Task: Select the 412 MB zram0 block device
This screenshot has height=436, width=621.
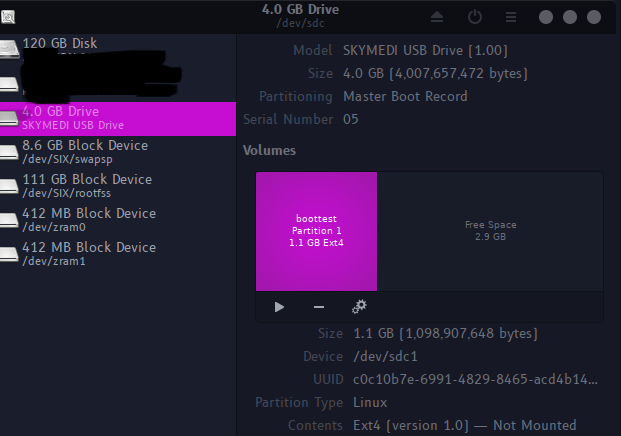Action: click(118, 220)
